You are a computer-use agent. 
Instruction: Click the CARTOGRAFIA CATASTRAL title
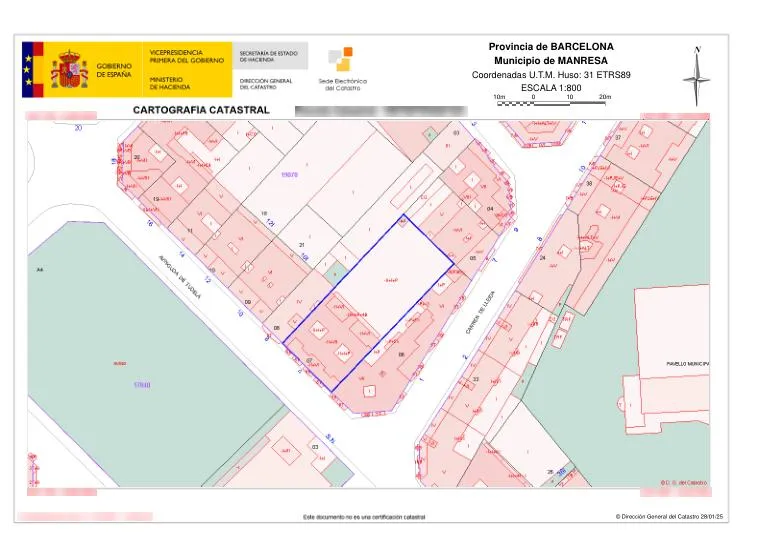coord(201,110)
